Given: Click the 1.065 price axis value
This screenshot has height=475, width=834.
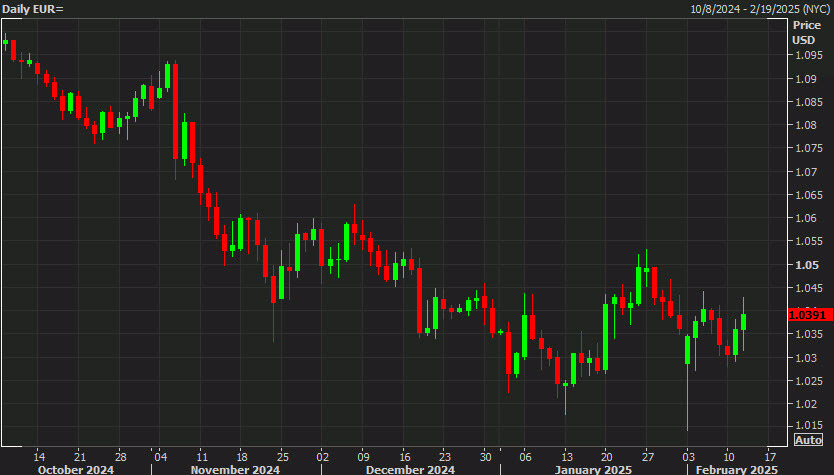Looking at the screenshot, I should (809, 195).
